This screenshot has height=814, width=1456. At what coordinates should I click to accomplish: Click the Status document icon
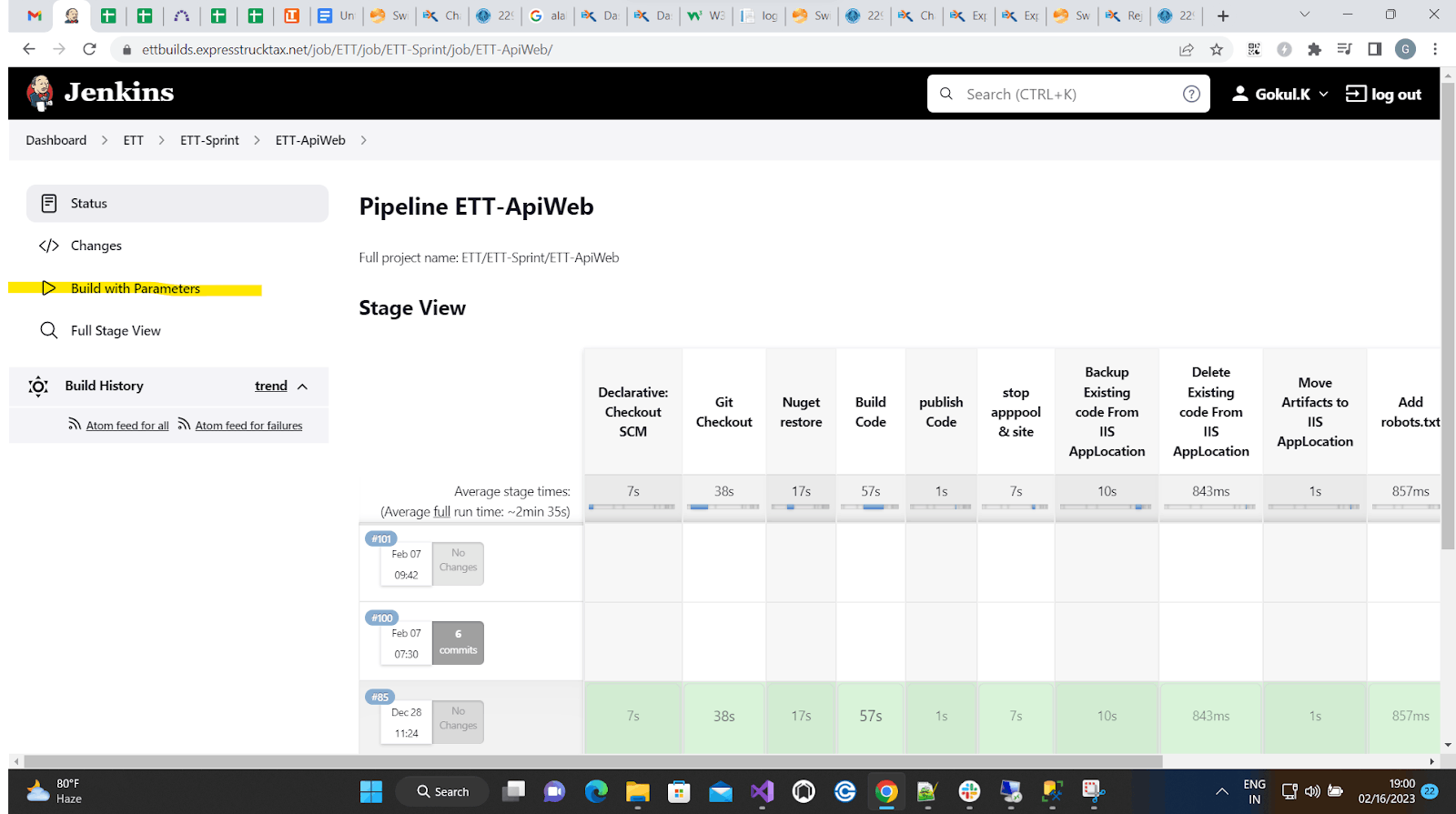[x=49, y=204]
